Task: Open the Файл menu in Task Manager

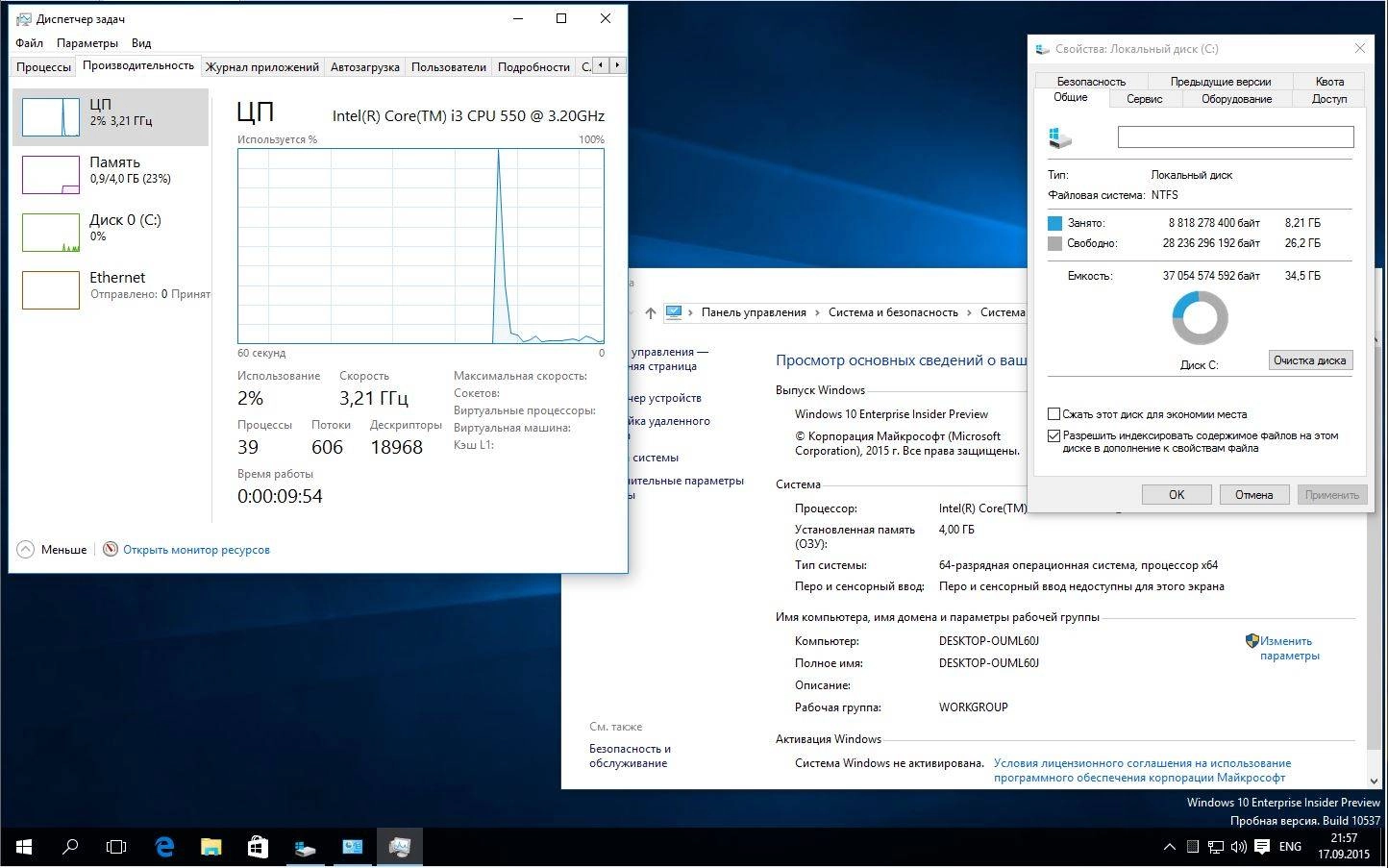Action: [29, 43]
